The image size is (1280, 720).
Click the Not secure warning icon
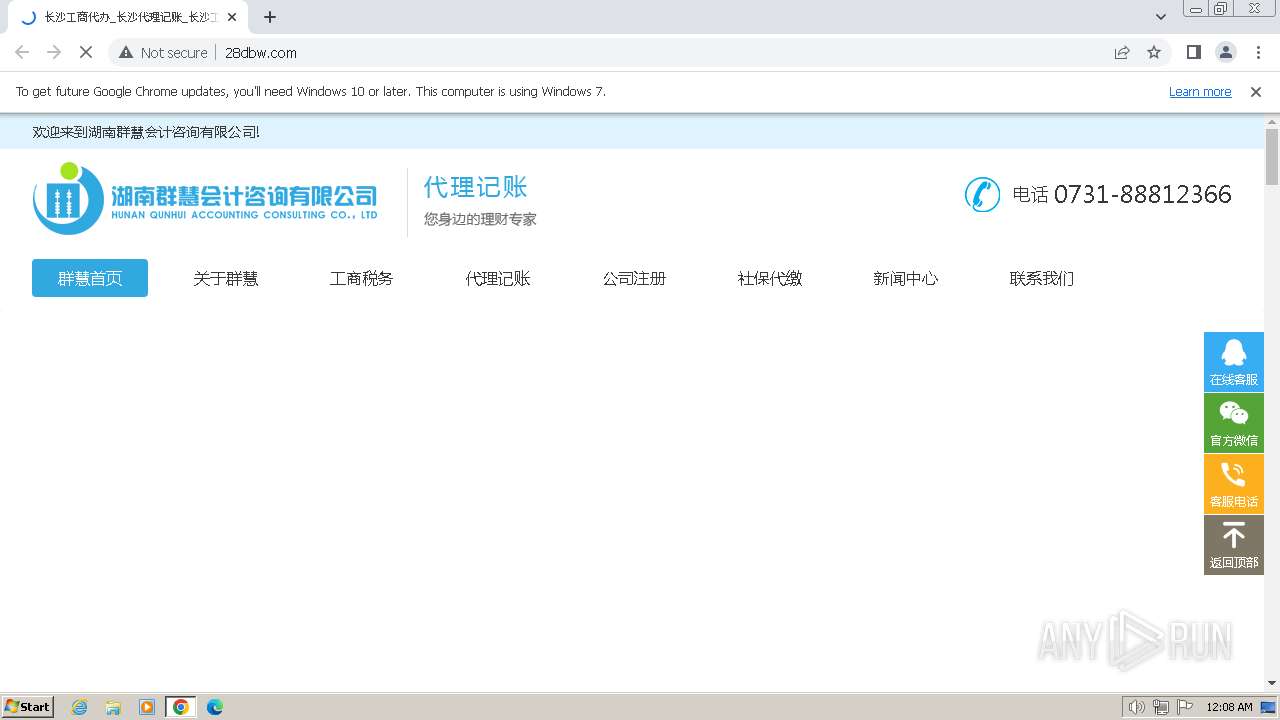pos(126,52)
